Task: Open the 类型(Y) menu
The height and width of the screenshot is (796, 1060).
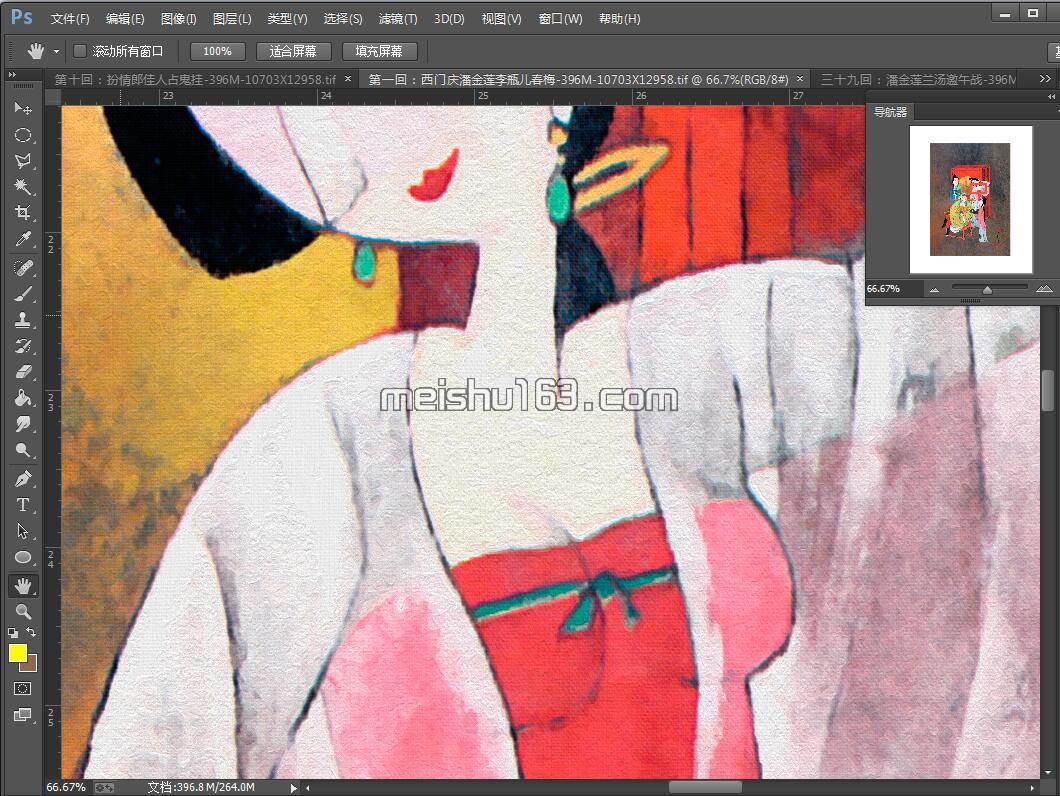Action: (287, 19)
